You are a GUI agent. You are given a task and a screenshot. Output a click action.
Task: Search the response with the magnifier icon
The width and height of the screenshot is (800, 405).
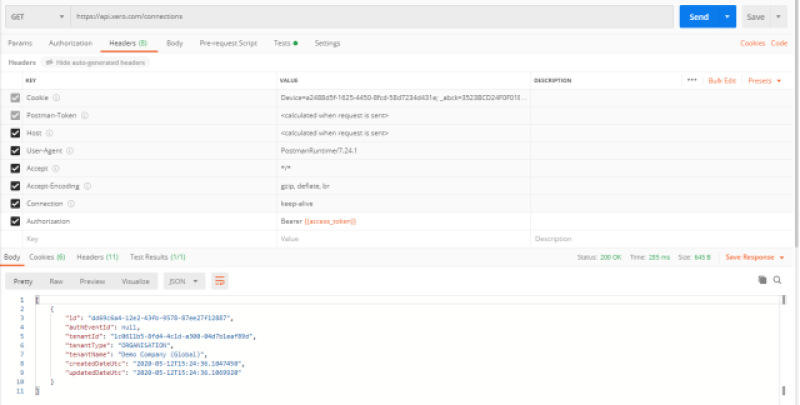(777, 280)
